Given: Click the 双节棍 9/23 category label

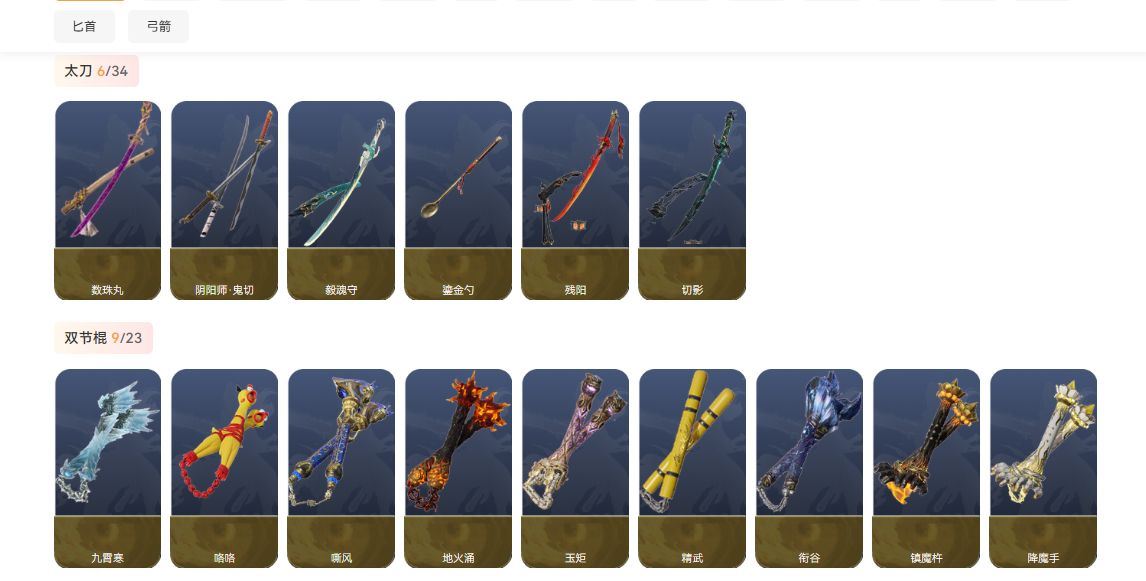Looking at the screenshot, I should point(104,338).
